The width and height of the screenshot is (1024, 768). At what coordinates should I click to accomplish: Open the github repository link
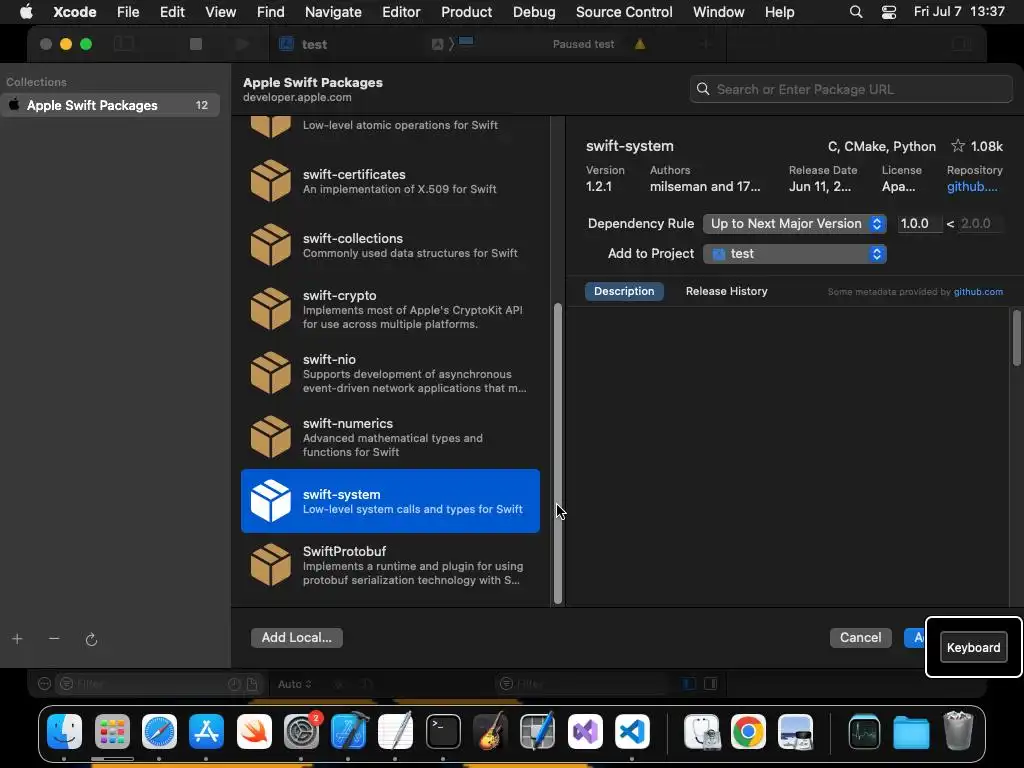(x=972, y=187)
